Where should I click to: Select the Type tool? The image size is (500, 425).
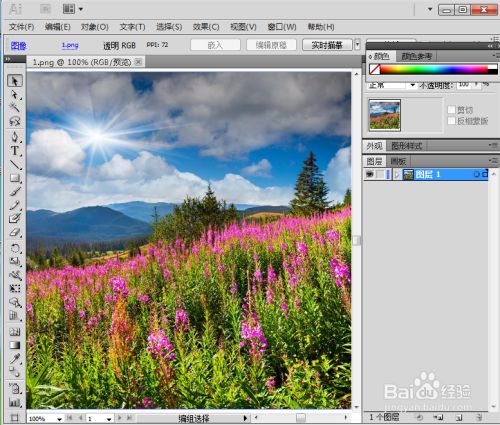[x=15, y=151]
